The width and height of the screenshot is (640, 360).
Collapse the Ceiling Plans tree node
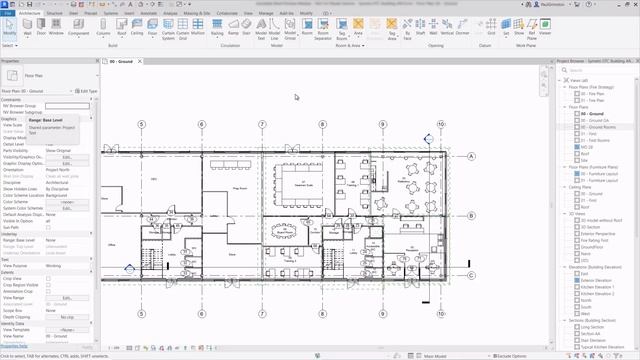point(565,187)
